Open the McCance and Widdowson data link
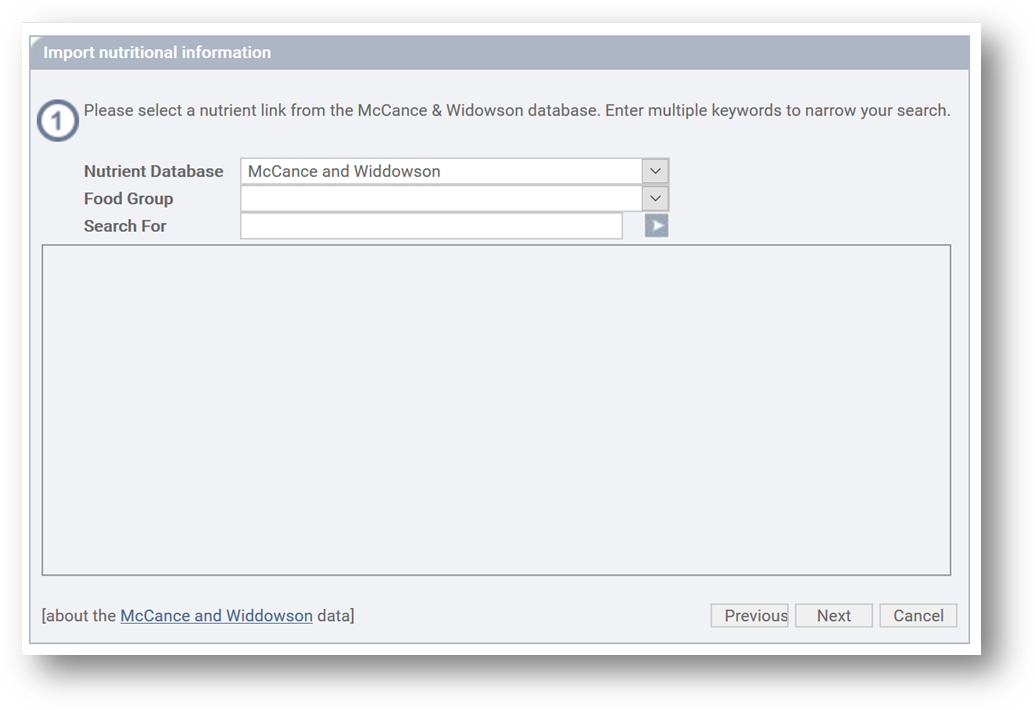 (216, 616)
